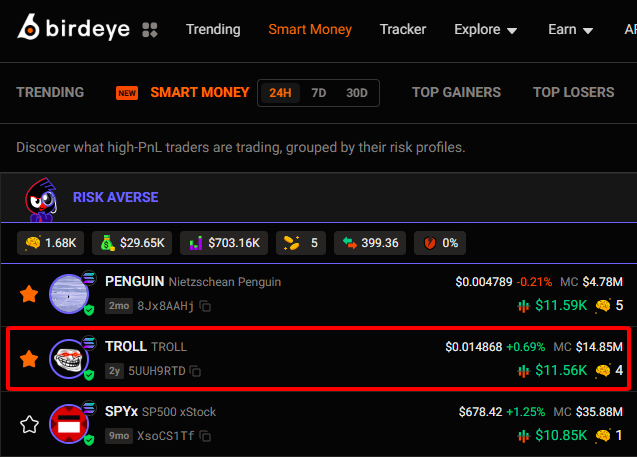Click SPYx market cap $35.88M
The height and width of the screenshot is (457, 637).
[x=599, y=412]
